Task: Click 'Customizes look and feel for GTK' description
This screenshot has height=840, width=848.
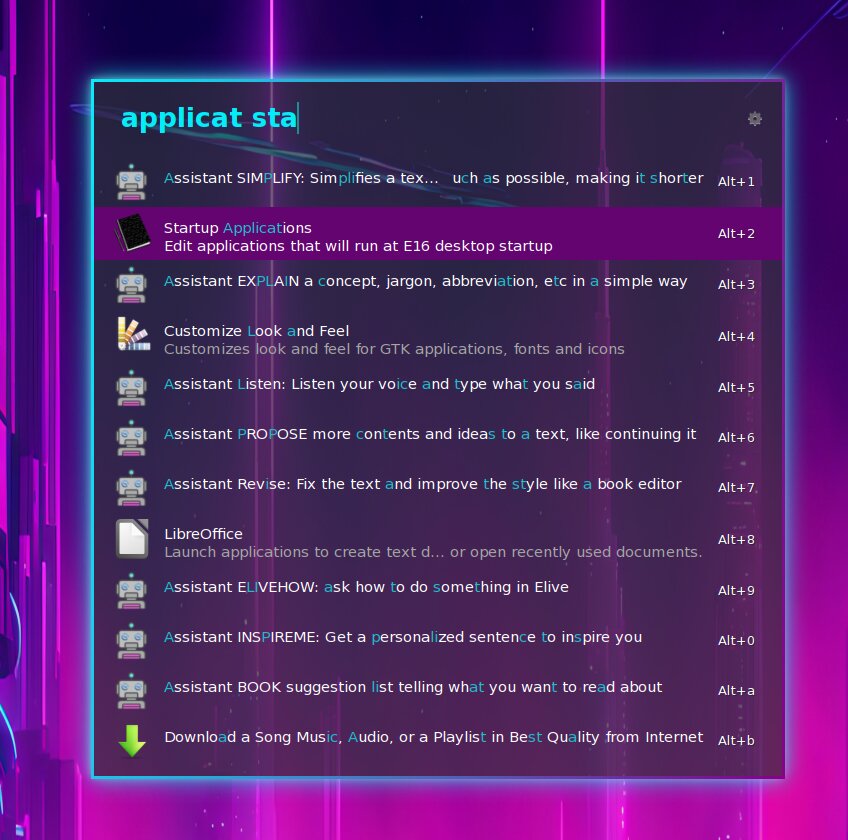Action: pyautogui.click(x=394, y=349)
